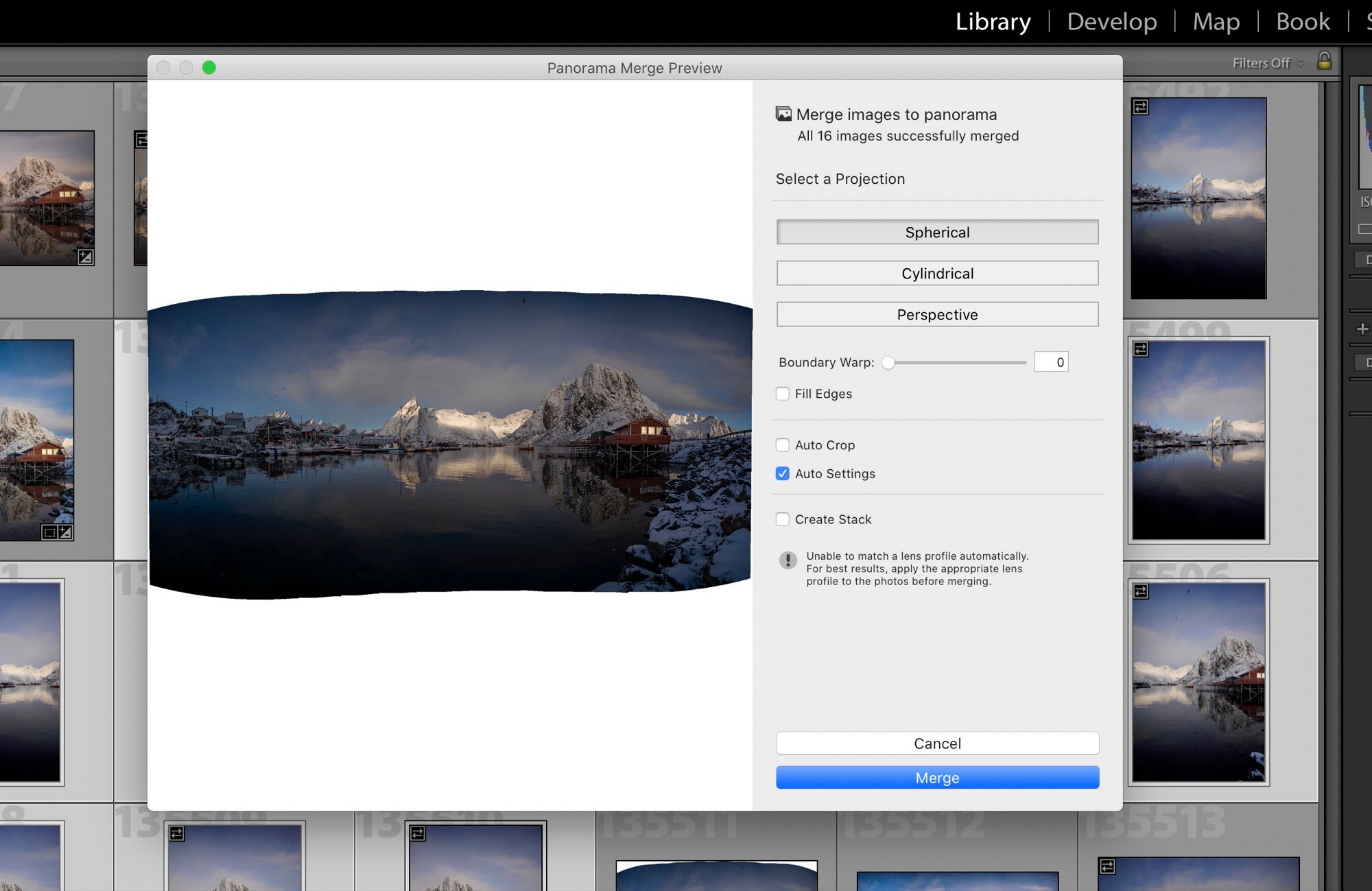
Task: Enable the Create Stack checkbox
Action: pos(783,519)
